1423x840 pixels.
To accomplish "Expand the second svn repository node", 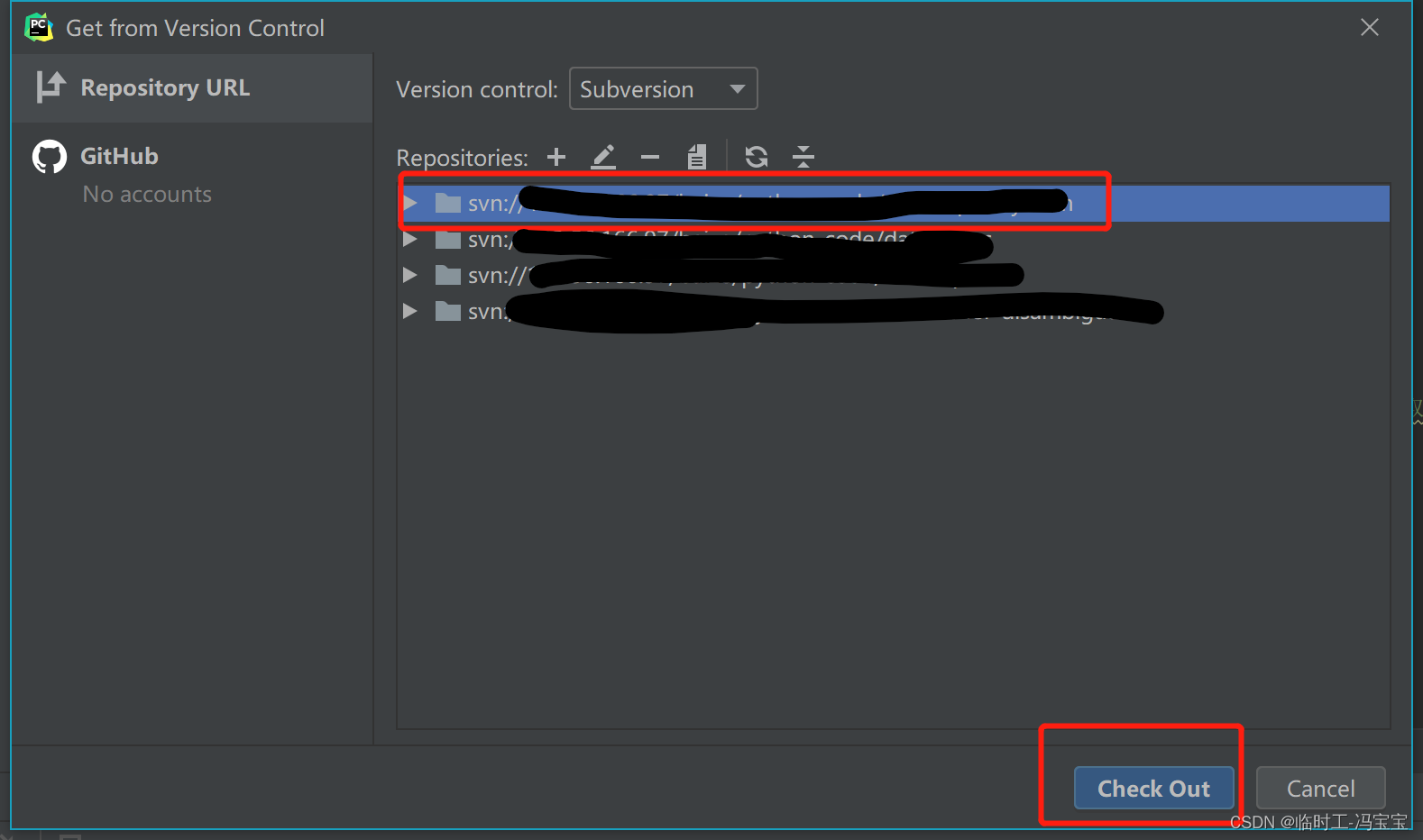I will point(410,240).
